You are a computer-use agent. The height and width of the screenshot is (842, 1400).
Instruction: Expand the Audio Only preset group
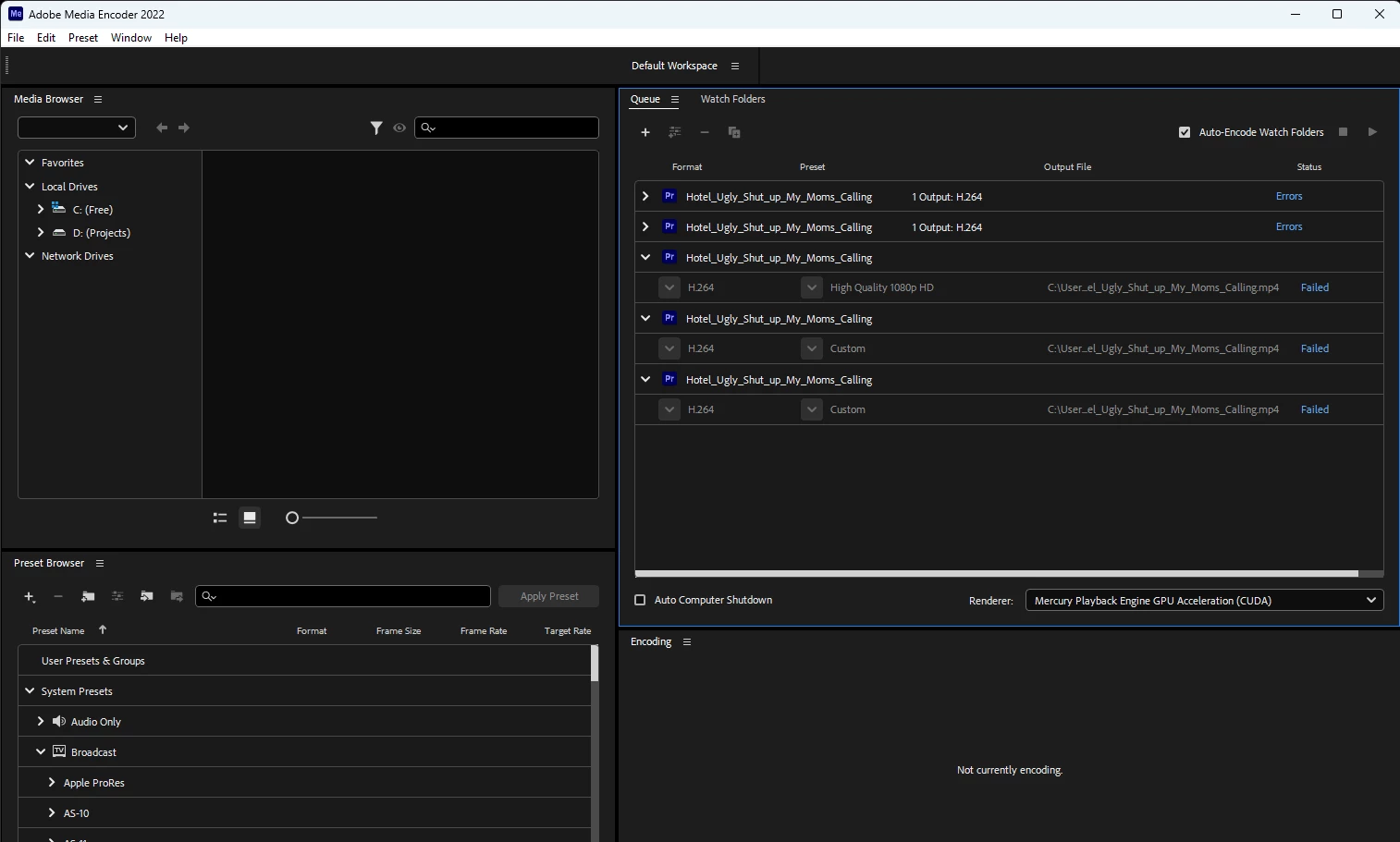(41, 721)
